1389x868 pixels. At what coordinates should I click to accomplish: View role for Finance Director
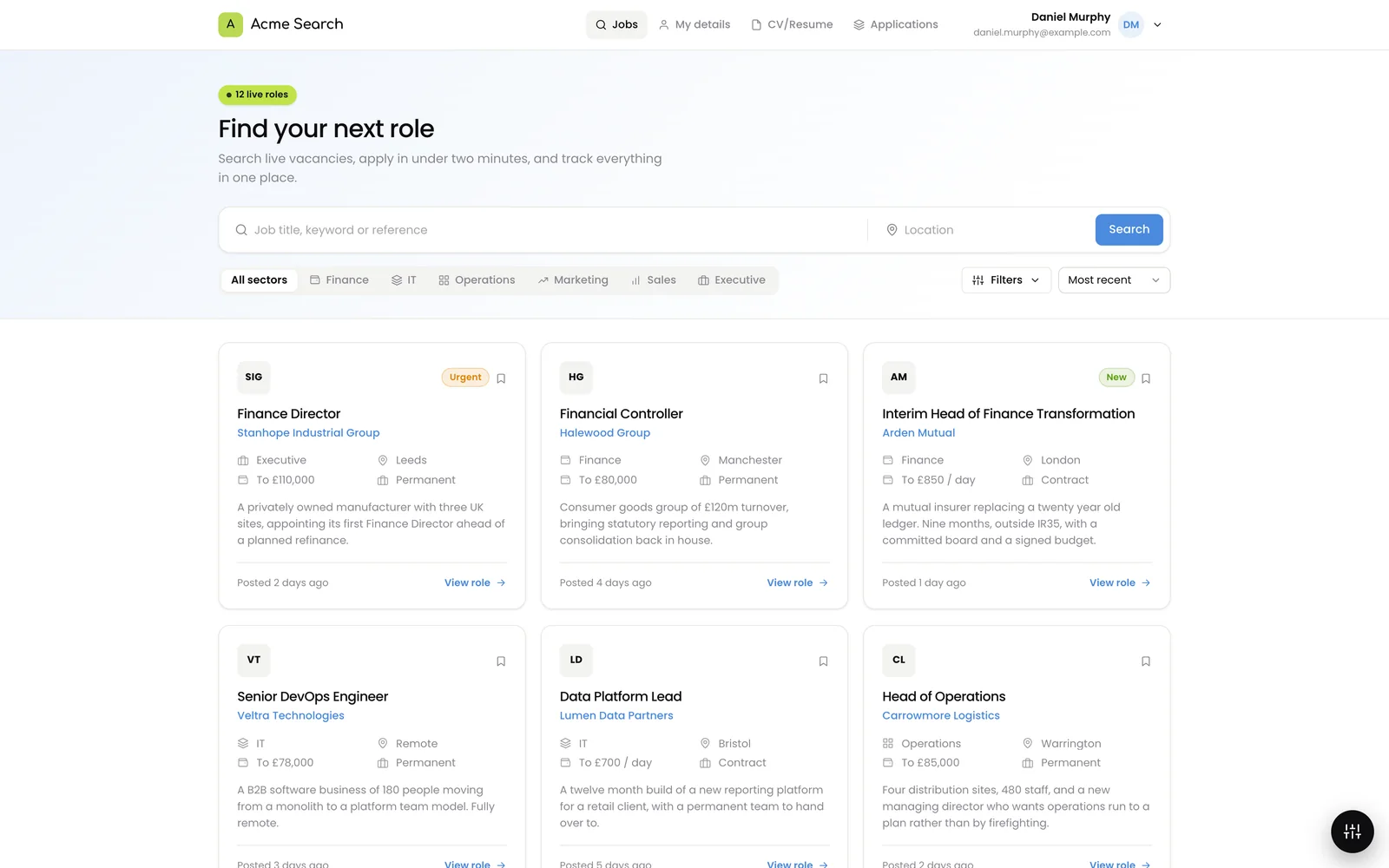pyautogui.click(x=475, y=583)
